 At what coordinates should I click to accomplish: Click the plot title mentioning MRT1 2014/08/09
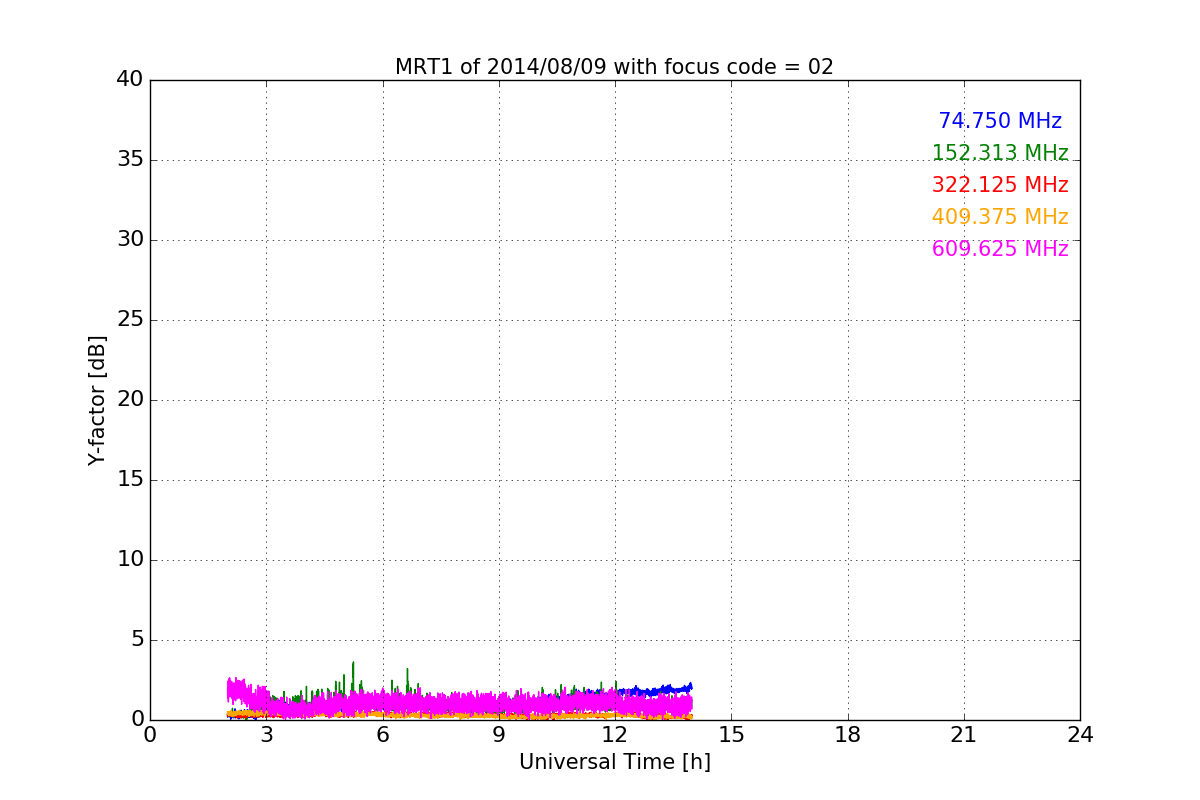pos(614,67)
